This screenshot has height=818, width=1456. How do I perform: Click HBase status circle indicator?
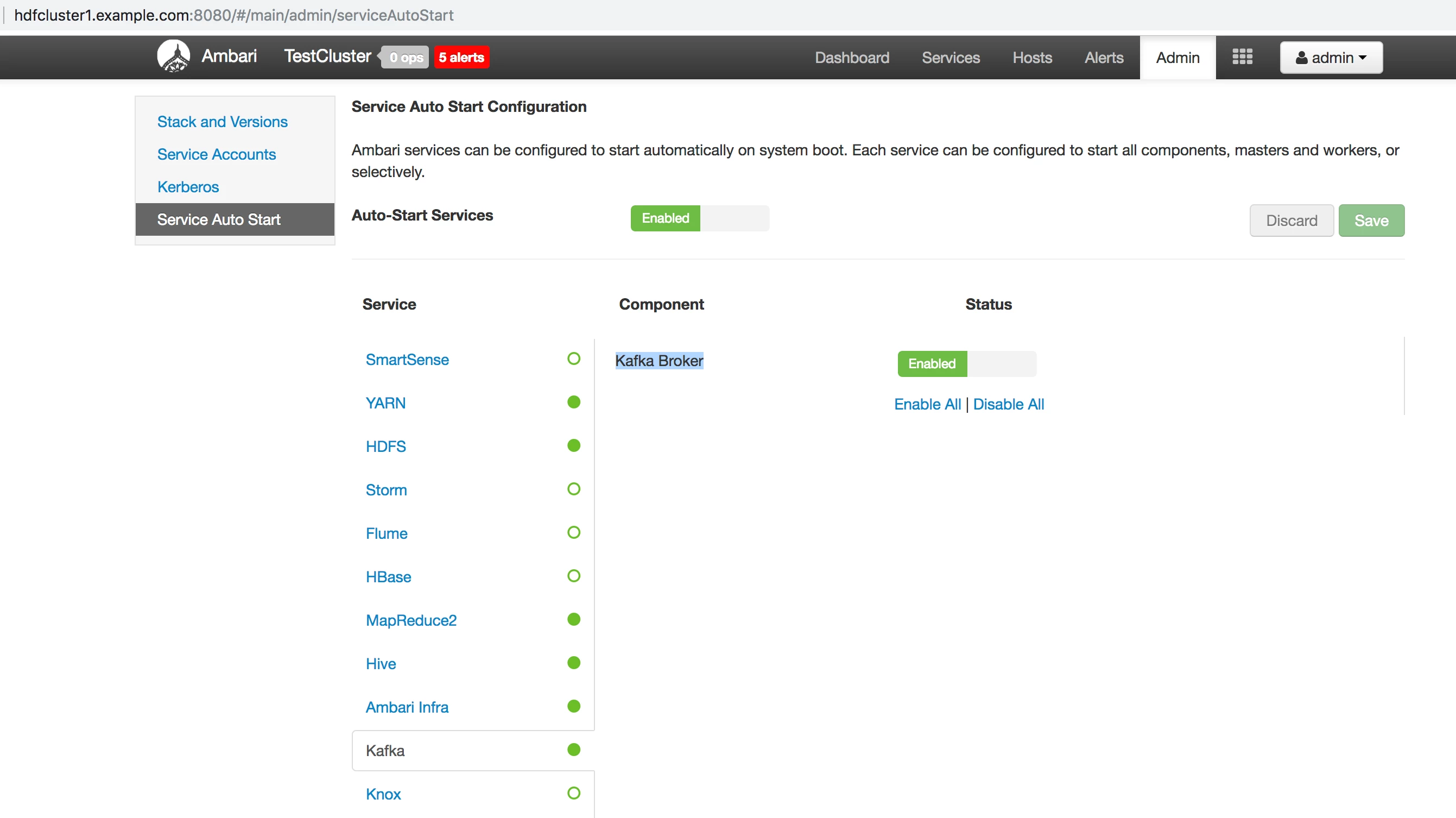tap(574, 576)
